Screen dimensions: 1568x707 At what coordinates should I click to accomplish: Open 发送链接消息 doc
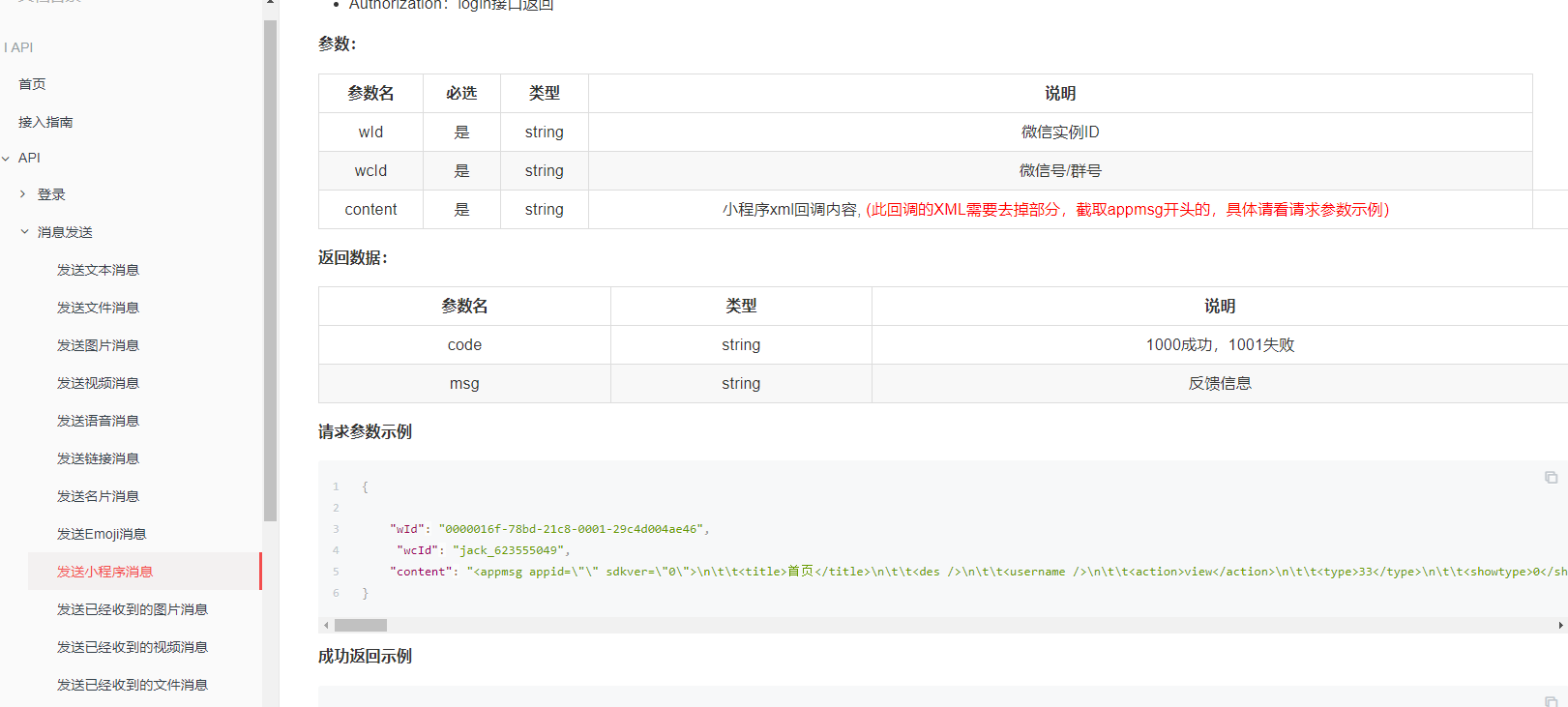(x=98, y=458)
